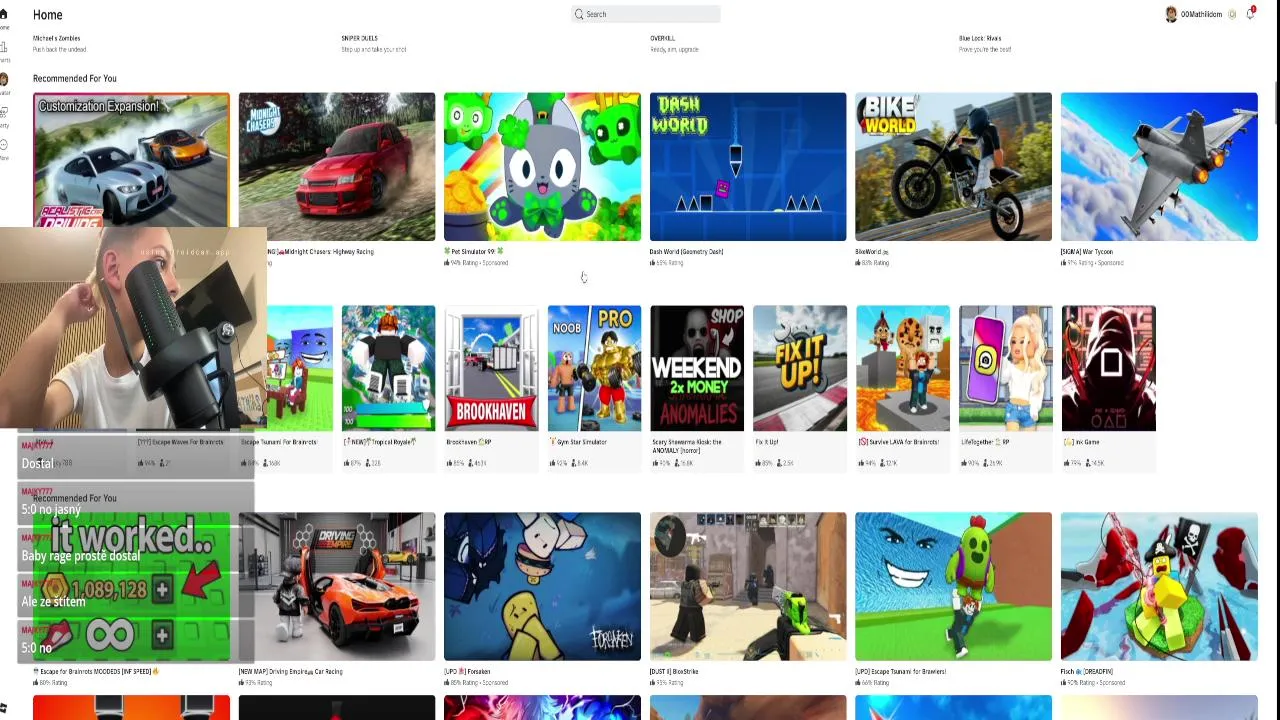Open the Driving Empire Car Racing thumbnail
1280x720 pixels.
337,587
